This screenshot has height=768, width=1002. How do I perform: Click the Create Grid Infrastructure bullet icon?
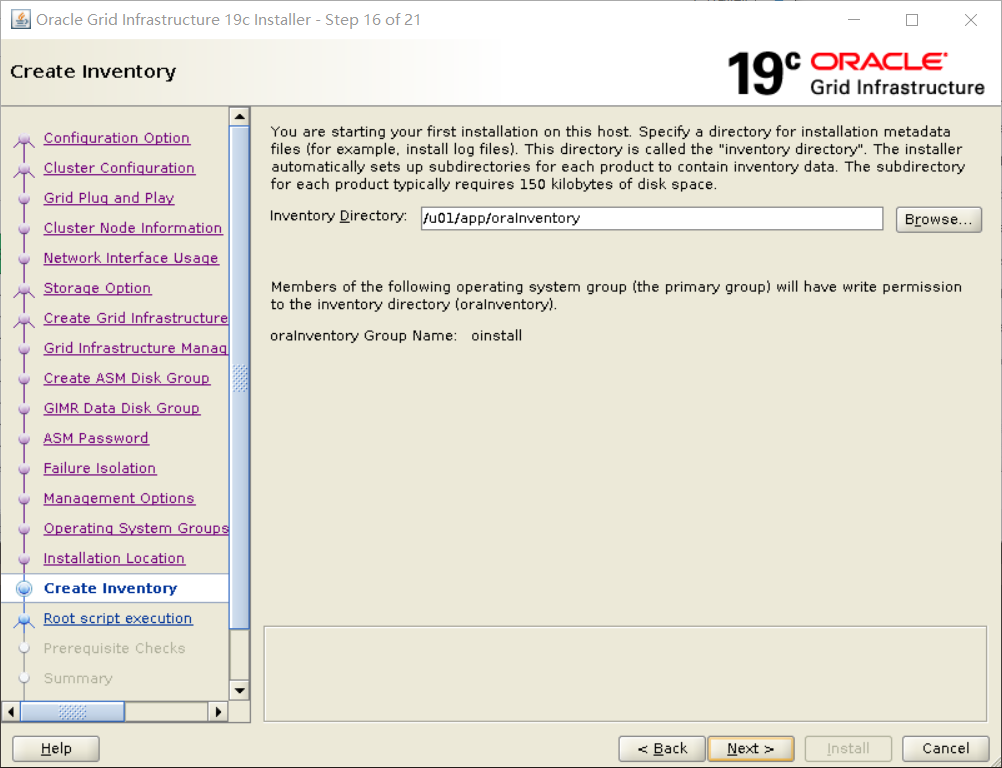pyautogui.click(x=24, y=319)
